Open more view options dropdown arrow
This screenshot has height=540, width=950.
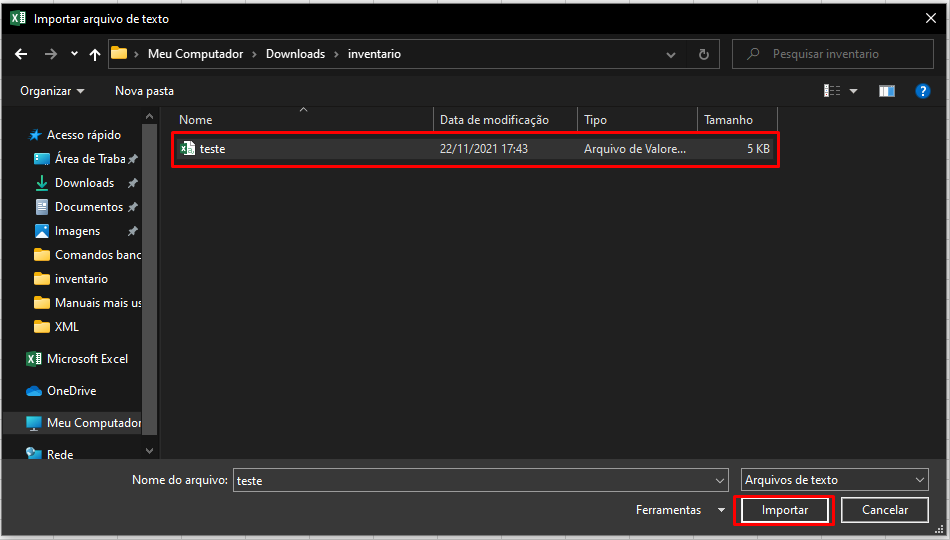[x=853, y=92]
